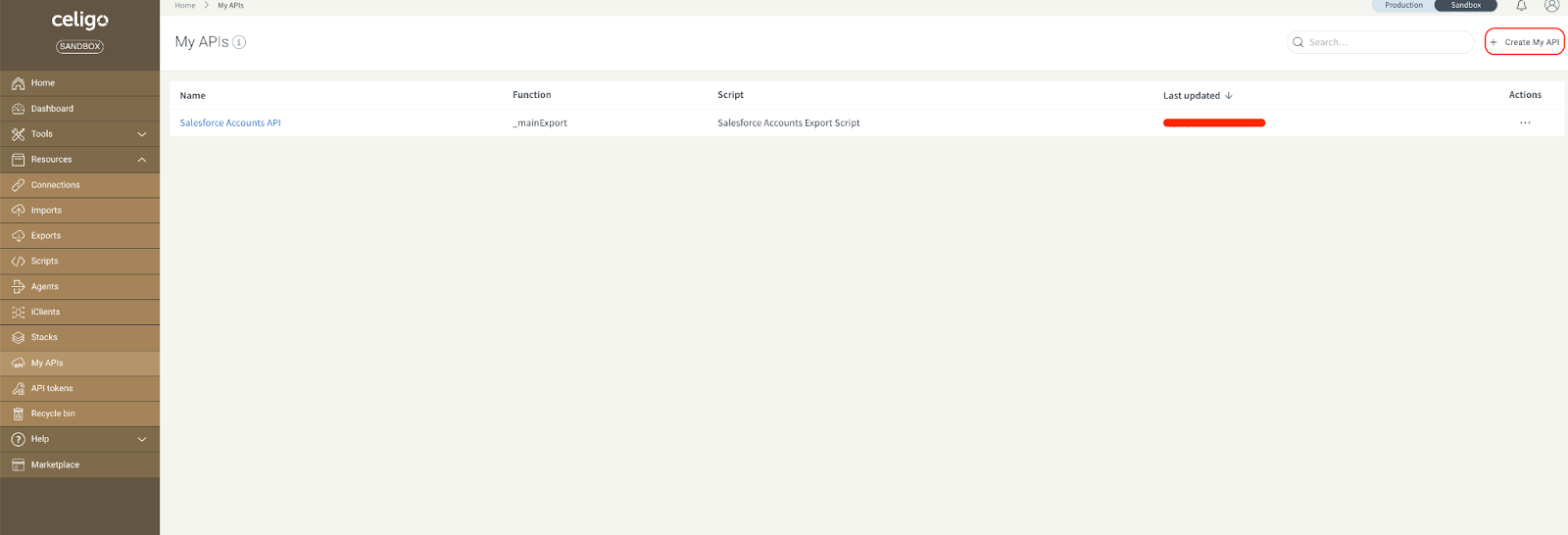This screenshot has width=1568, height=535.
Task: Click the Marketplace storefront icon
Action: tap(18, 465)
